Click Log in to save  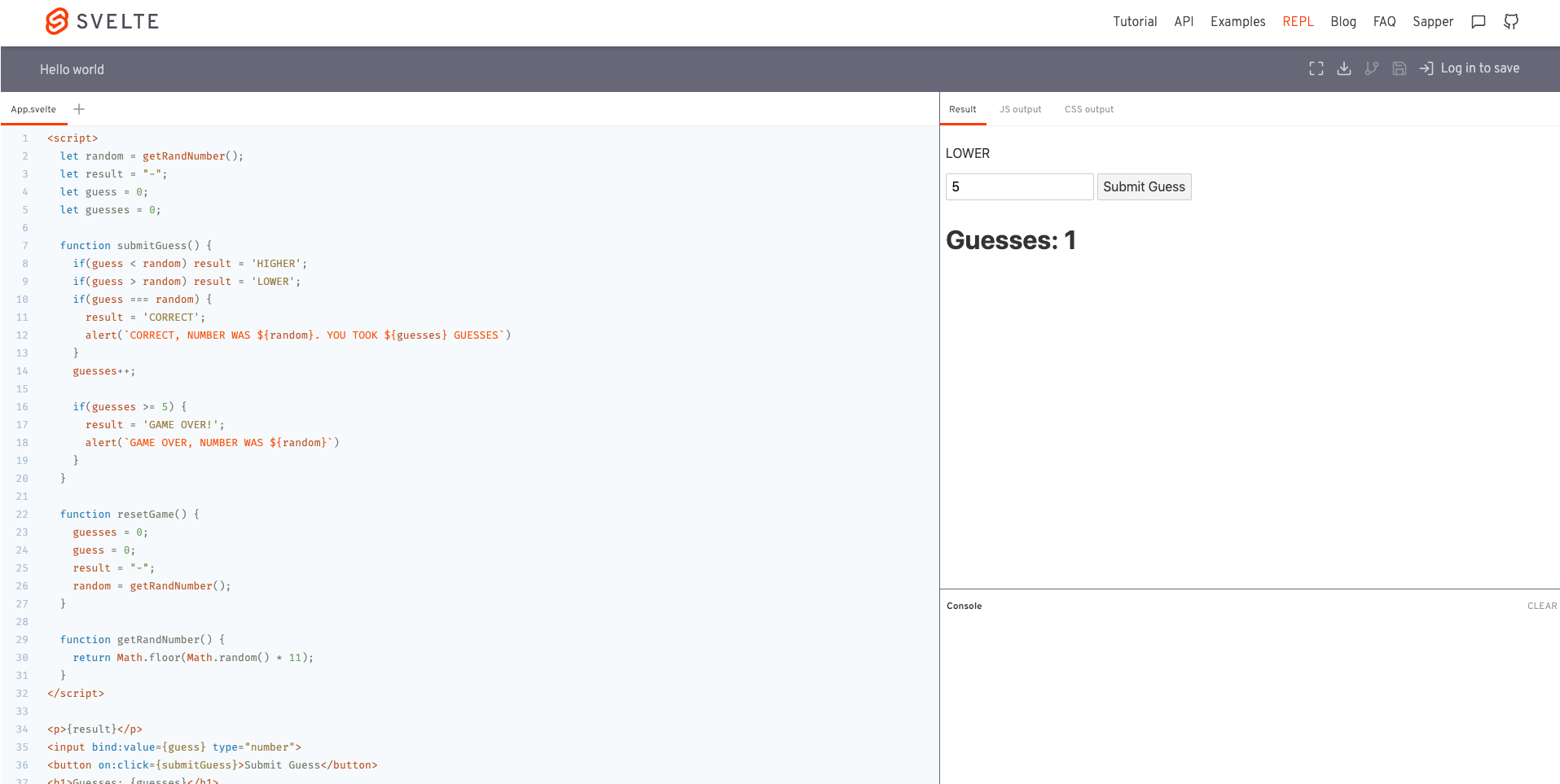pyautogui.click(x=1479, y=68)
